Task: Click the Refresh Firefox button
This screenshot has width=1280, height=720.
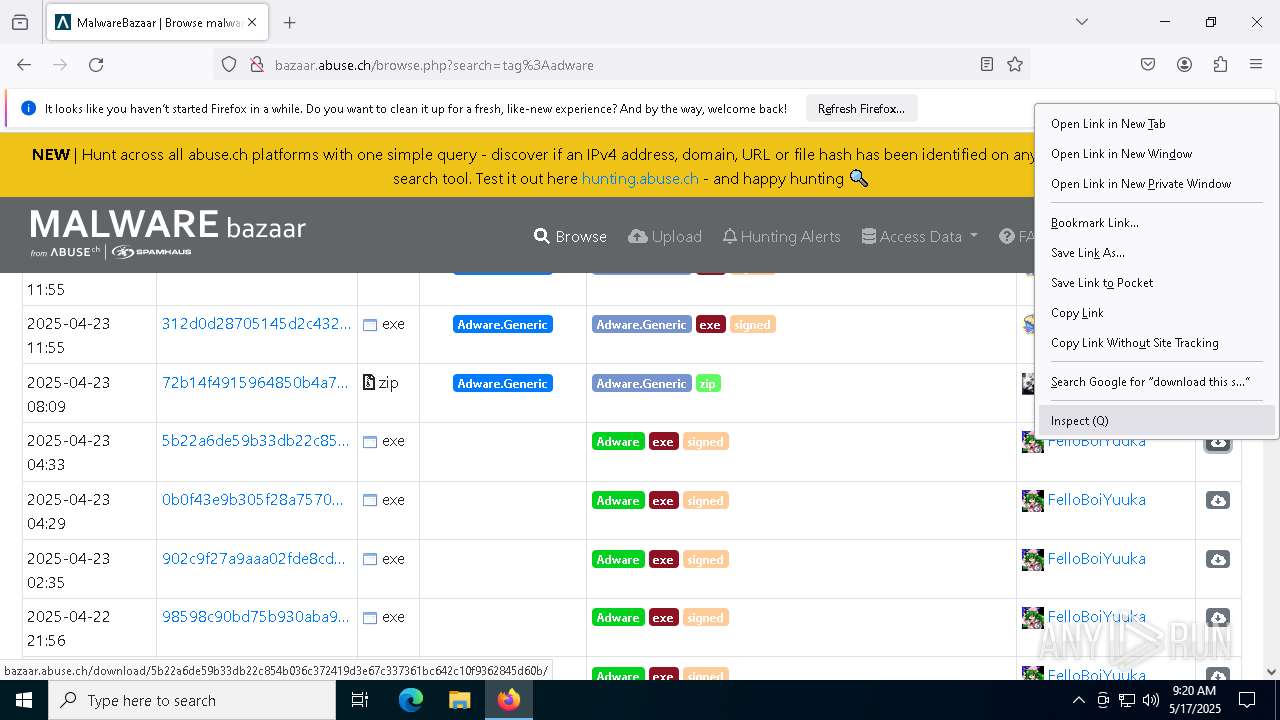Action: [x=861, y=109]
